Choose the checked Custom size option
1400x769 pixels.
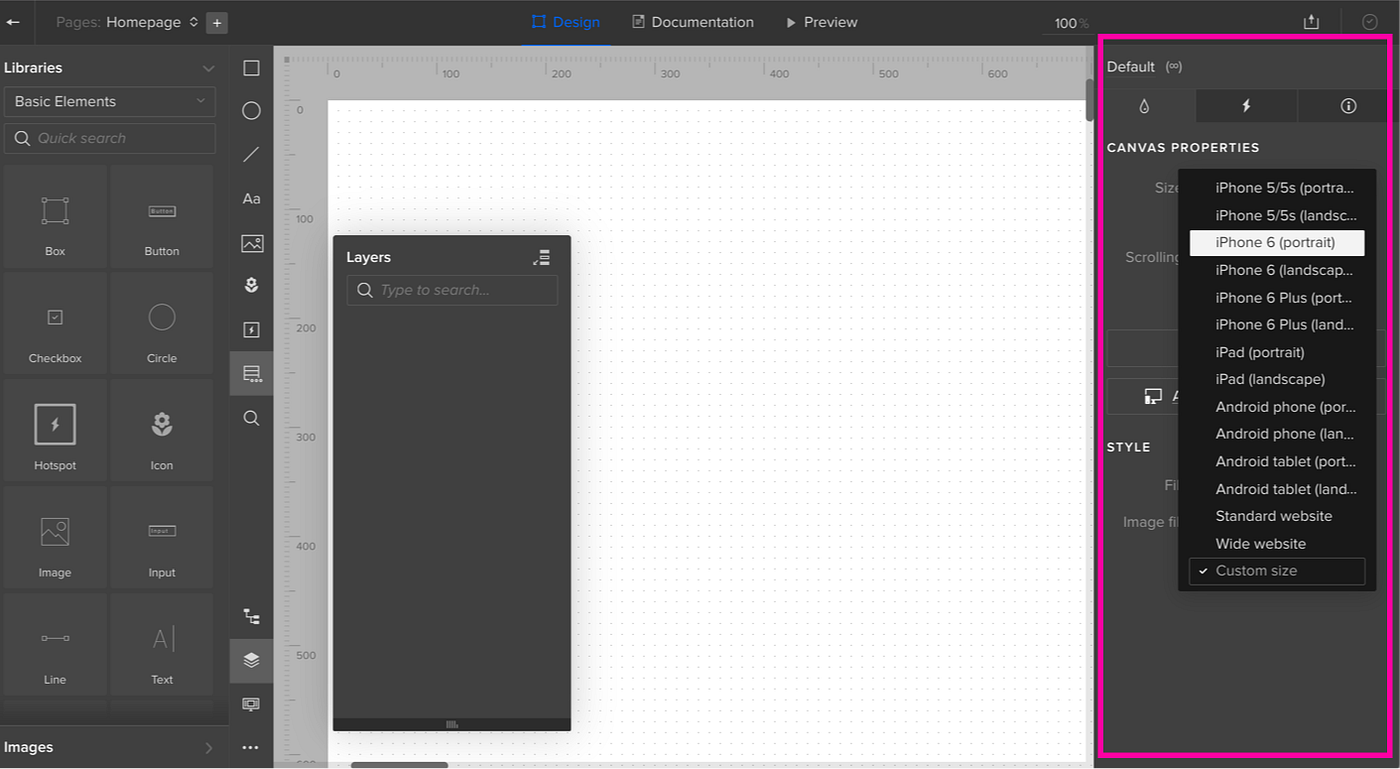tap(1277, 571)
